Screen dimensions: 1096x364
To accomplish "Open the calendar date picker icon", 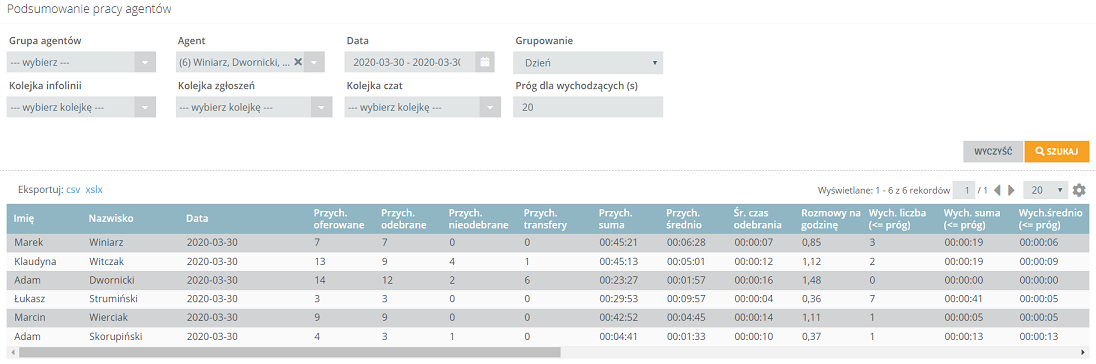I will point(486,62).
